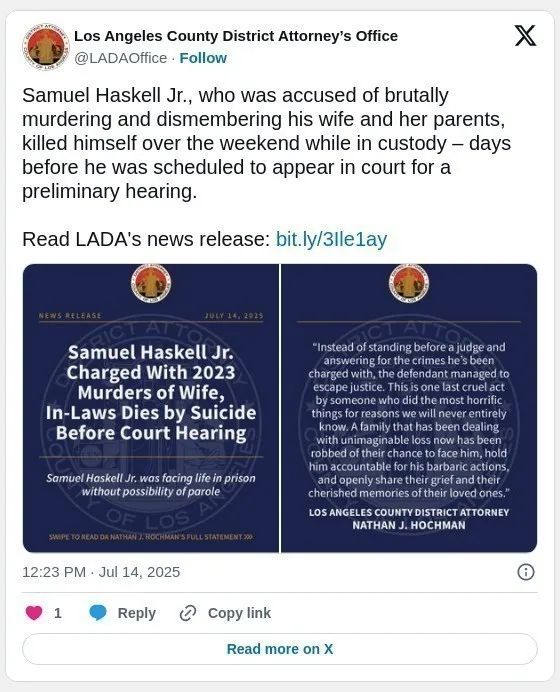This screenshot has height=692, width=560.
Task: Click the Reply label
Action: pyautogui.click(x=136, y=613)
